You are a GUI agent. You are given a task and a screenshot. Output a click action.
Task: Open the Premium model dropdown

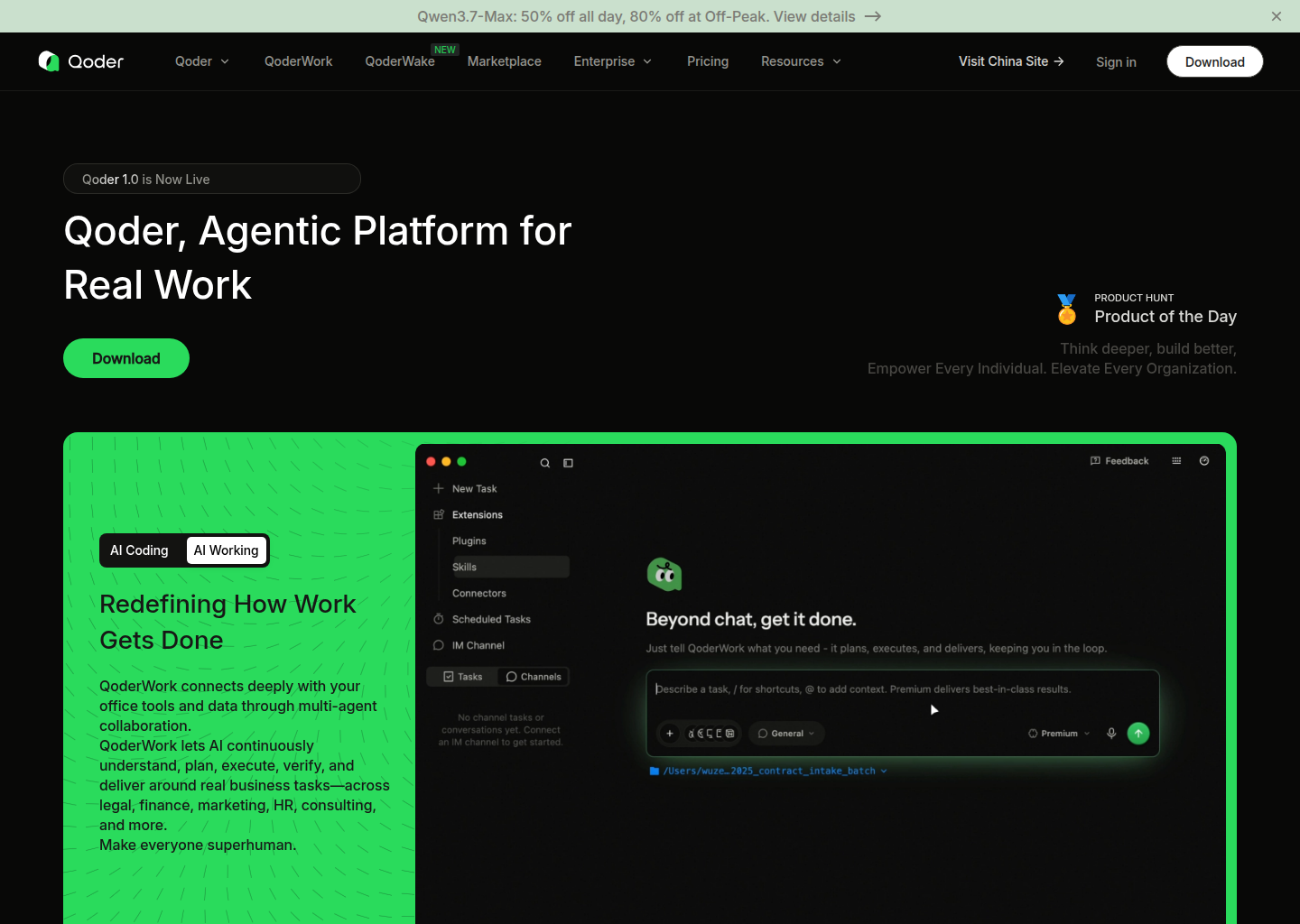1059,734
